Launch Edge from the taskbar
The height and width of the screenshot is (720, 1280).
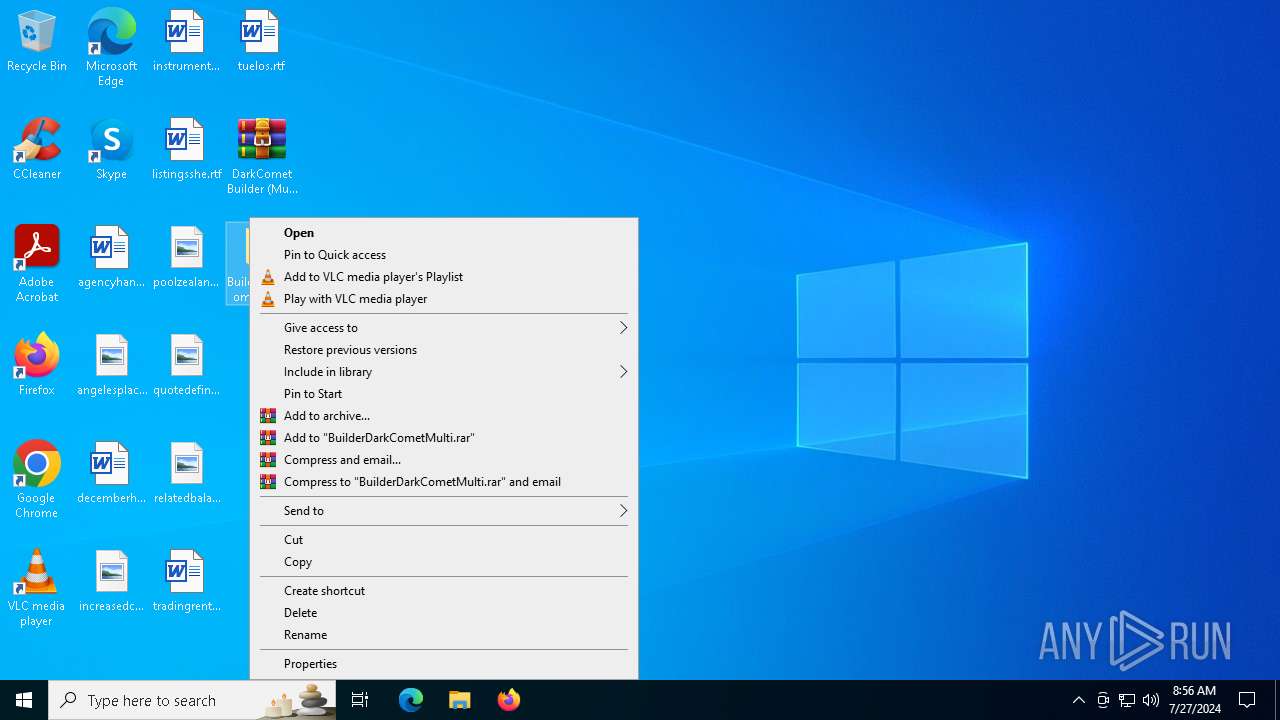tap(411, 700)
